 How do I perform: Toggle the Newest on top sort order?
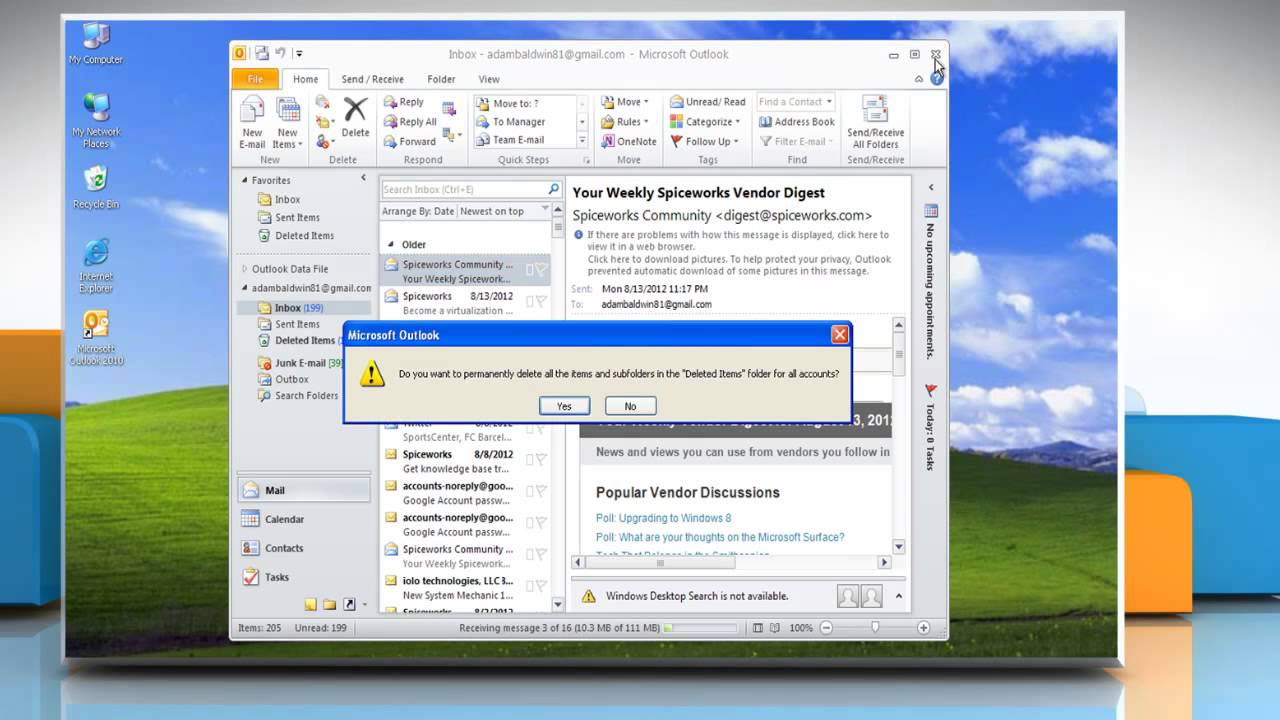[x=492, y=211]
